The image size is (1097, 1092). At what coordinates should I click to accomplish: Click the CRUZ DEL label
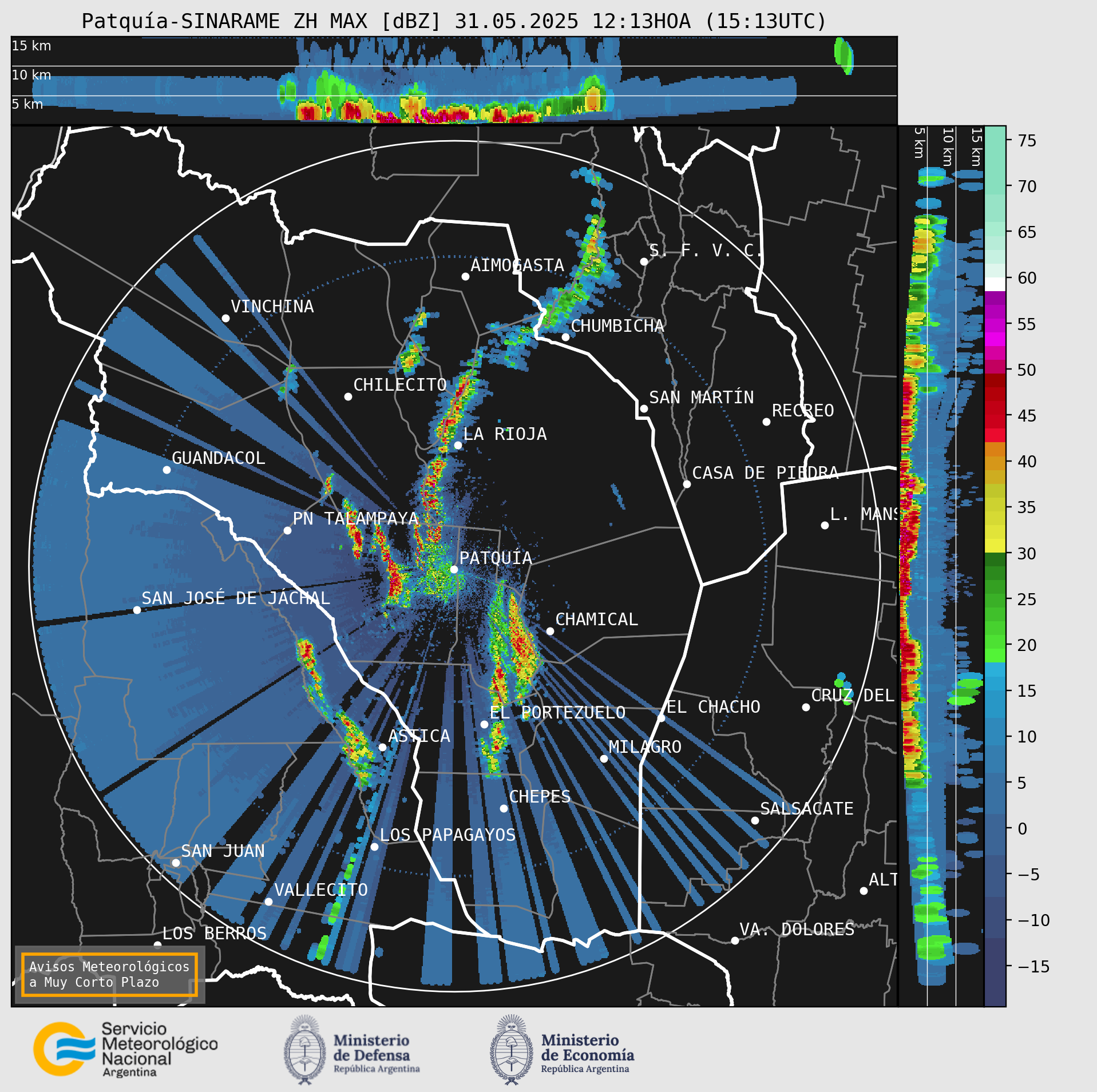(x=853, y=696)
